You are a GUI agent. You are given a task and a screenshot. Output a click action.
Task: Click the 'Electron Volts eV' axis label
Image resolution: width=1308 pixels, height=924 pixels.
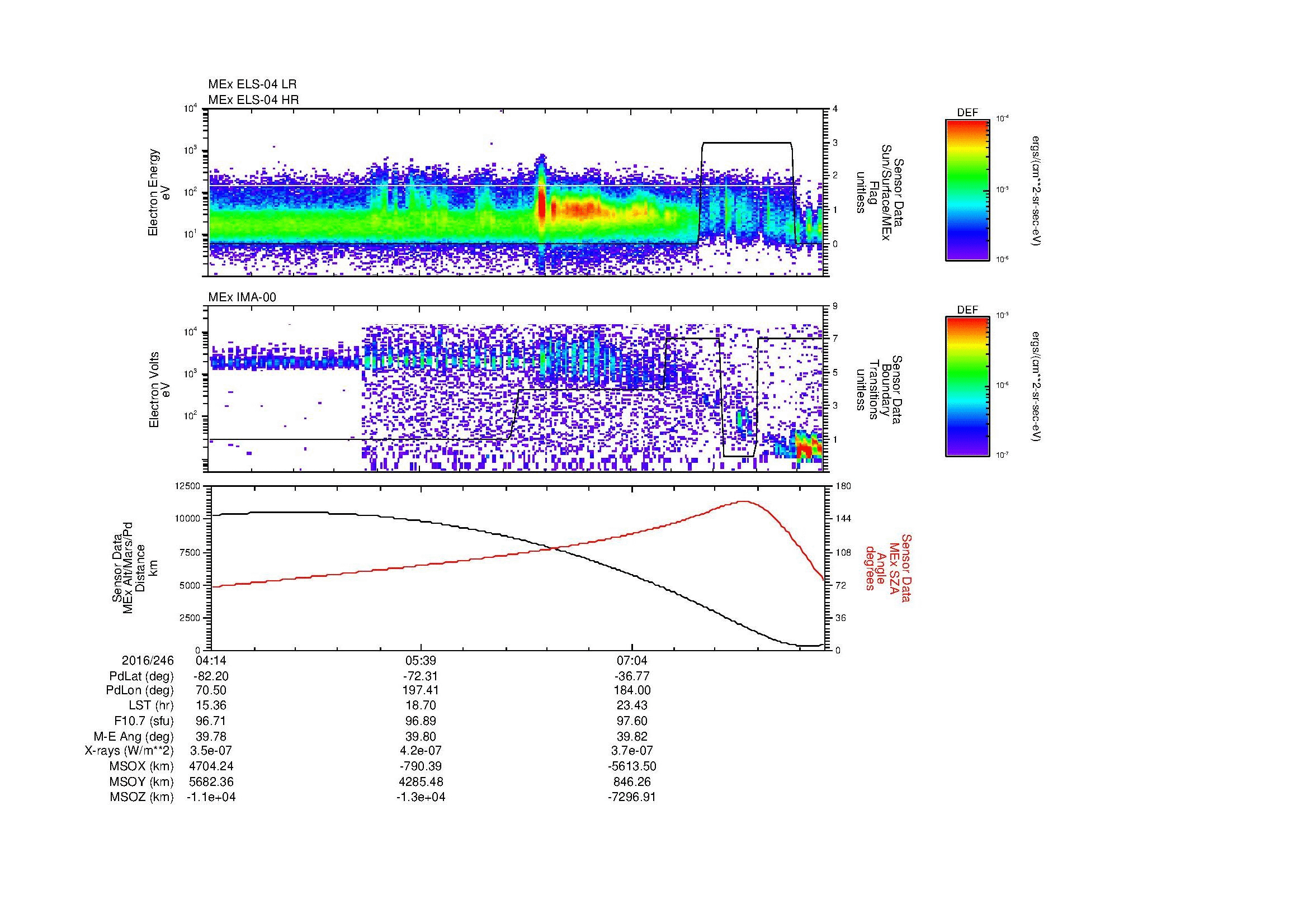point(159,390)
